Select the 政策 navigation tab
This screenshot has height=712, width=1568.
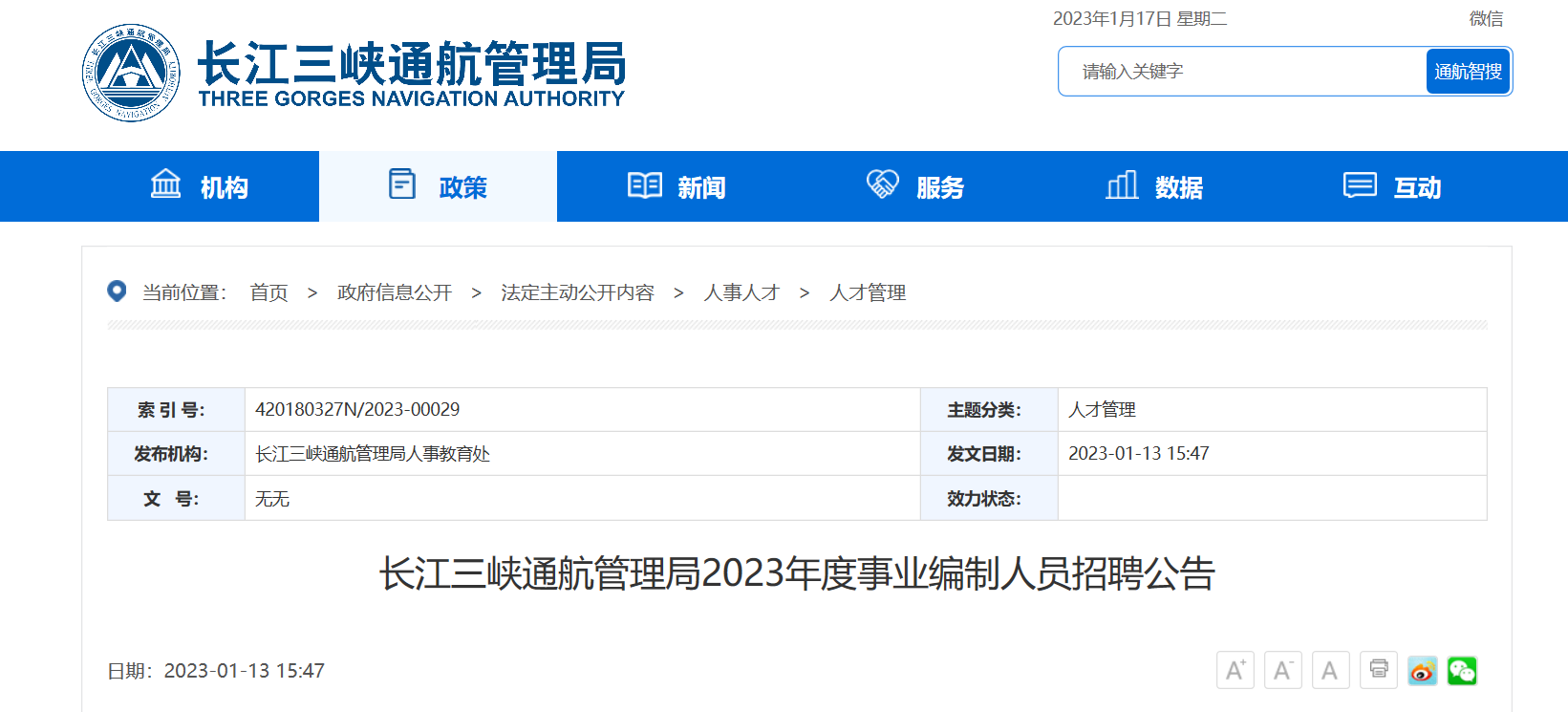coord(439,186)
